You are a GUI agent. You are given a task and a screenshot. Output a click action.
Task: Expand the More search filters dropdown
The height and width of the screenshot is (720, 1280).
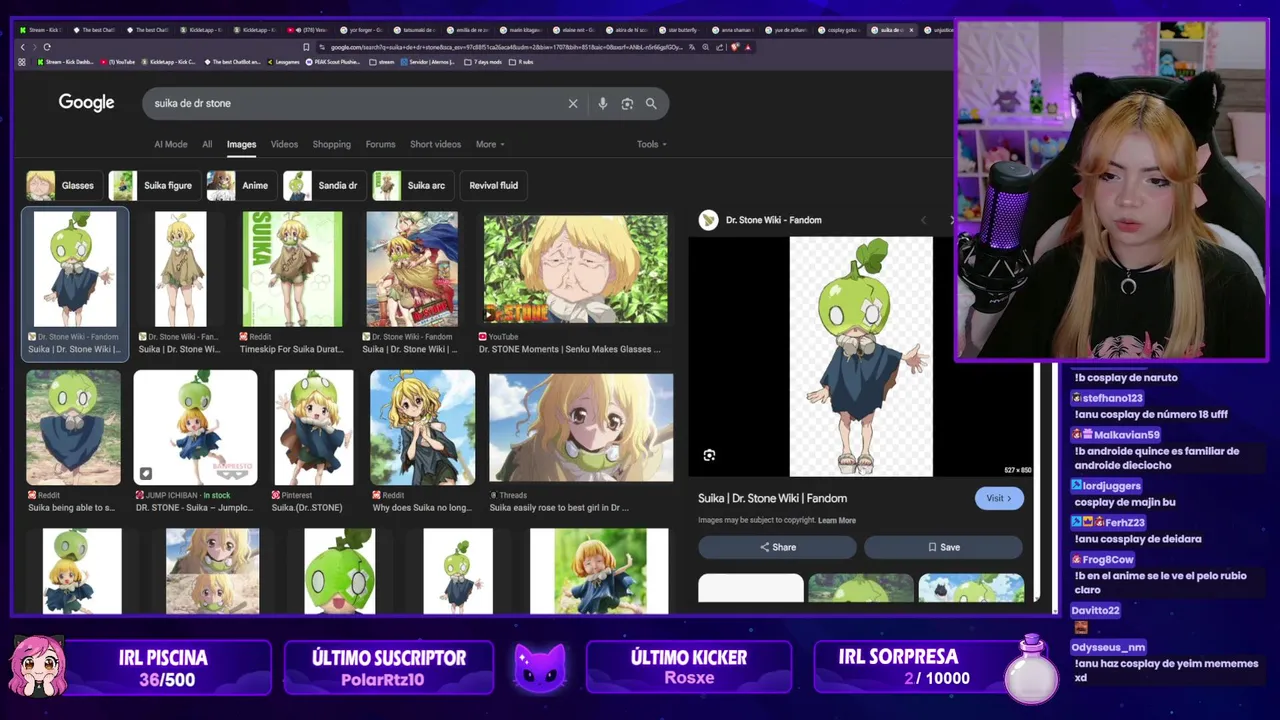click(x=490, y=144)
